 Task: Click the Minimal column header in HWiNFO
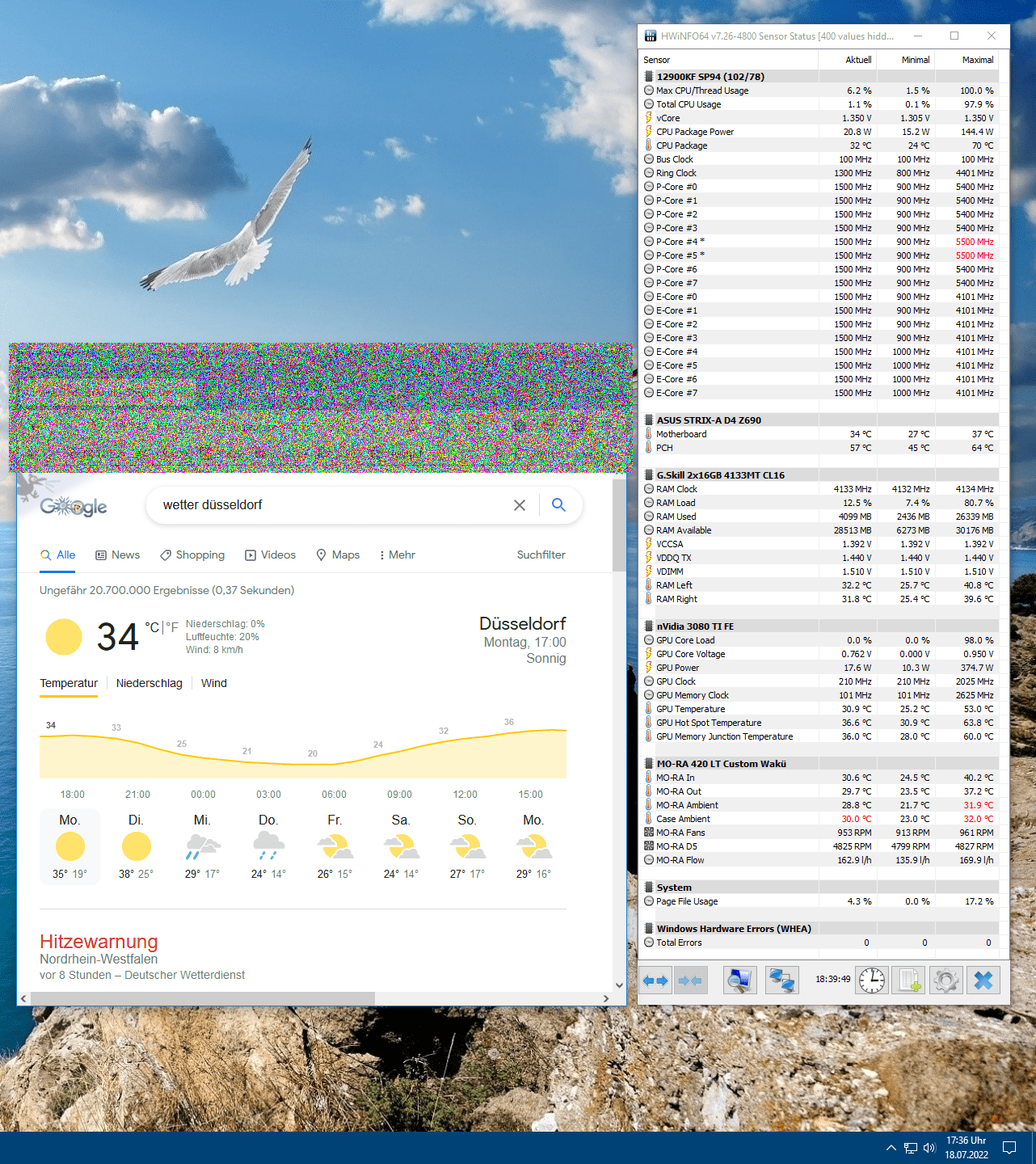(x=906, y=60)
